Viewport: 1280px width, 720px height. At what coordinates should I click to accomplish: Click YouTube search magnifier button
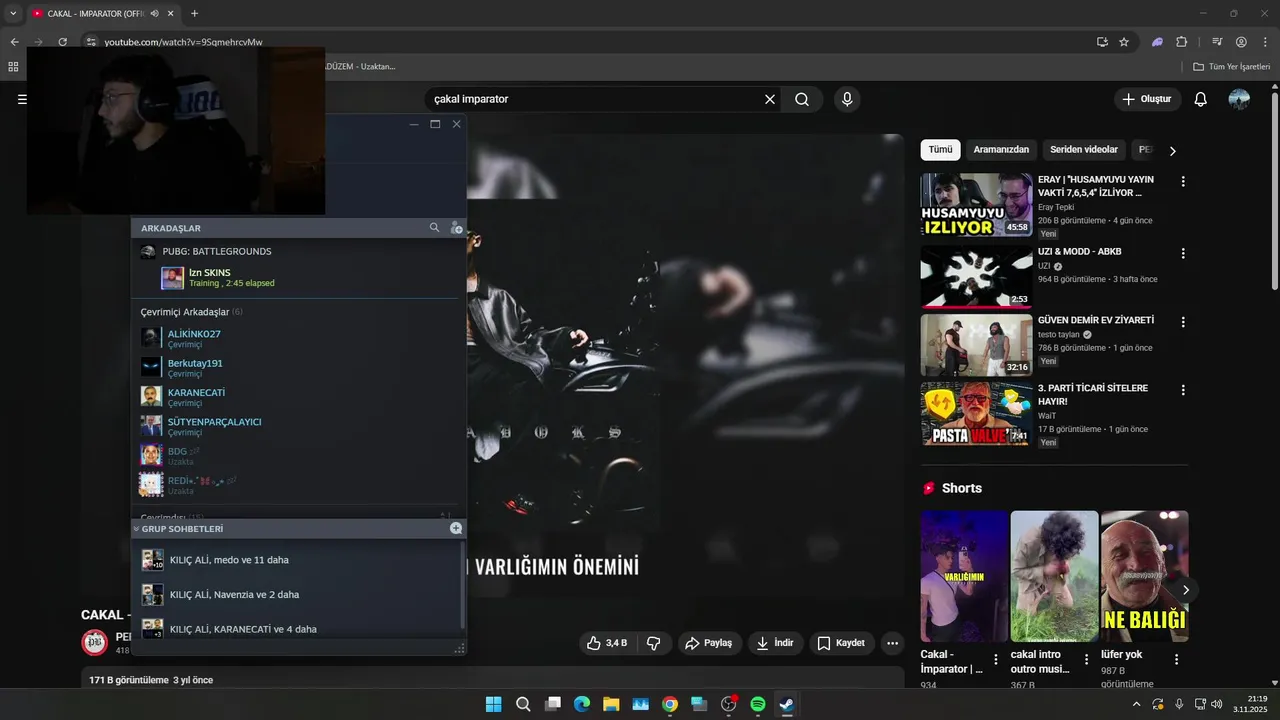pyautogui.click(x=802, y=99)
